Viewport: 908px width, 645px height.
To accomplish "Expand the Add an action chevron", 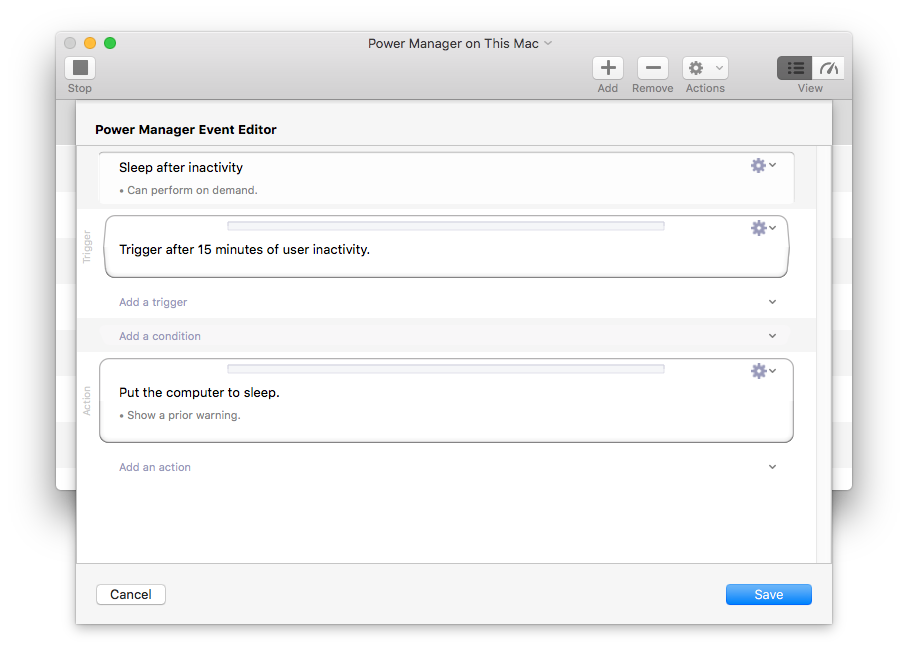I will [772, 467].
